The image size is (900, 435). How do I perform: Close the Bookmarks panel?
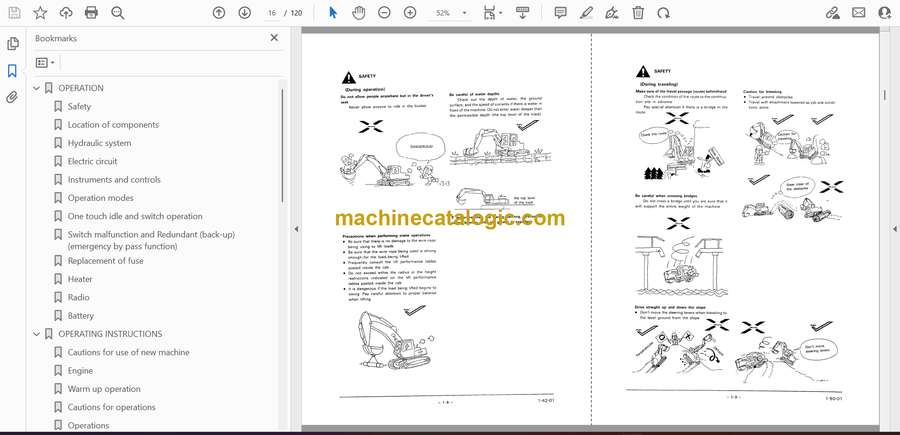coord(274,38)
